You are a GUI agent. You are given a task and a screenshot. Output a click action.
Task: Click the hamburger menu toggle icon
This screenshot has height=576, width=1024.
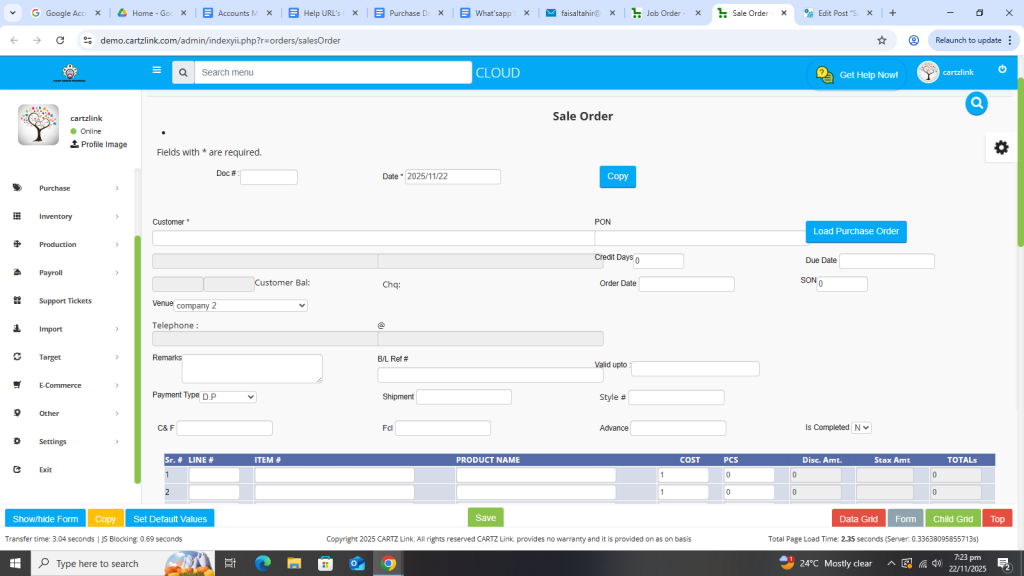click(x=156, y=71)
